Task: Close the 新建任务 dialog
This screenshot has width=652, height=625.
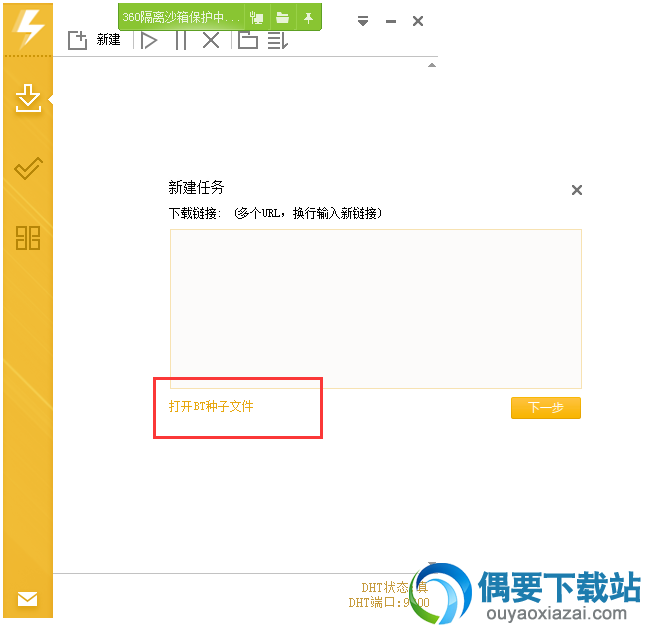Action: click(x=577, y=190)
